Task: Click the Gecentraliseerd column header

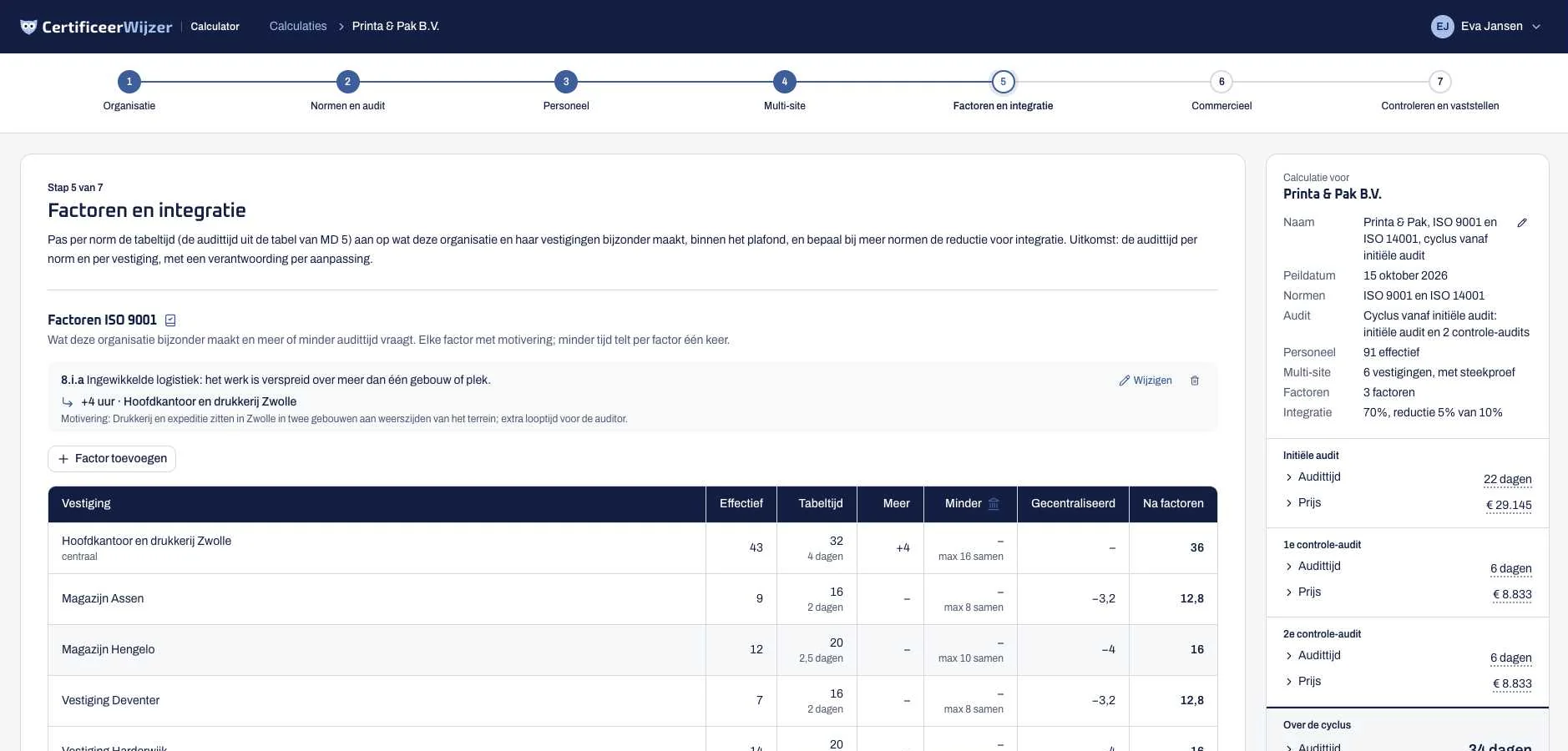Action: coord(1073,504)
